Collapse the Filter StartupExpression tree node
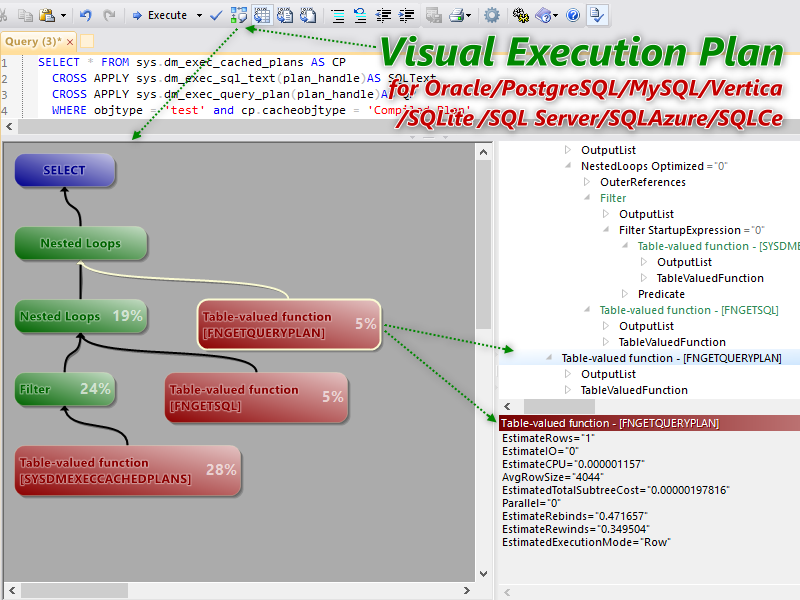This screenshot has width=800, height=600. 606,230
